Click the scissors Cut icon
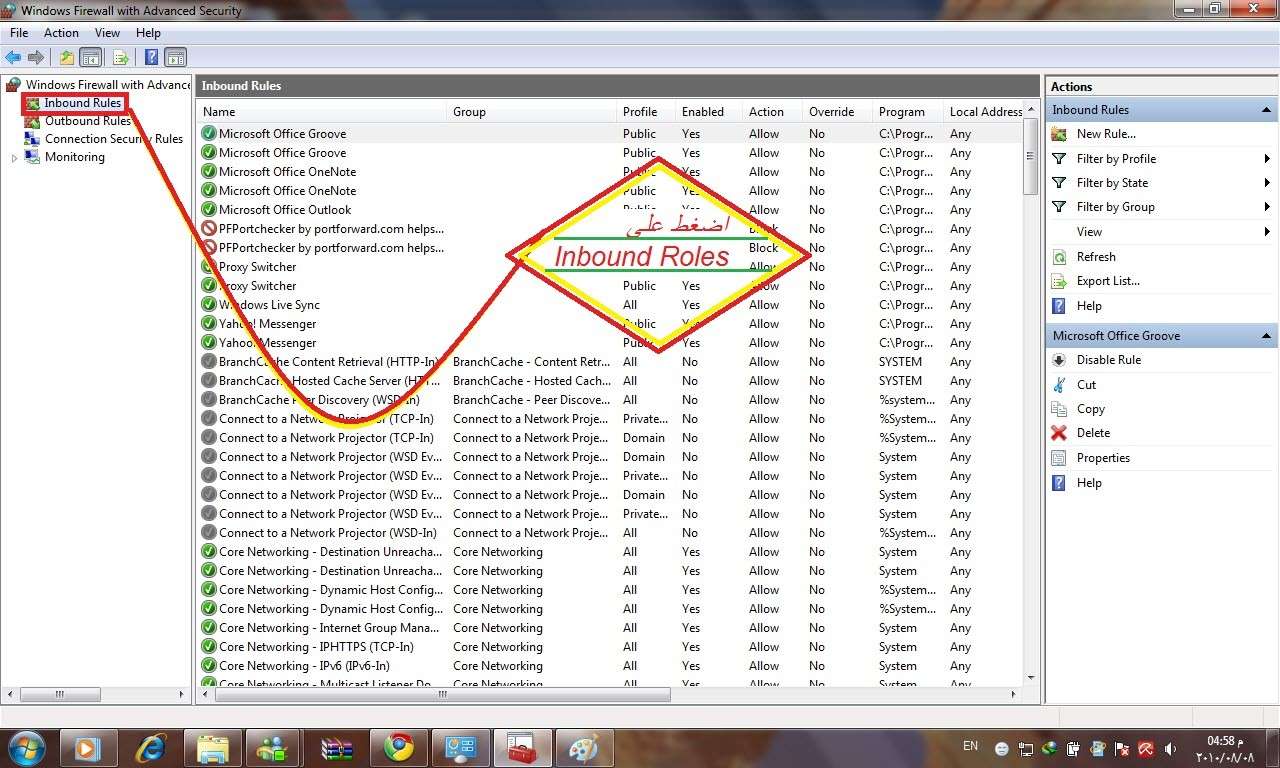This screenshot has height=768, width=1280. [1059, 385]
